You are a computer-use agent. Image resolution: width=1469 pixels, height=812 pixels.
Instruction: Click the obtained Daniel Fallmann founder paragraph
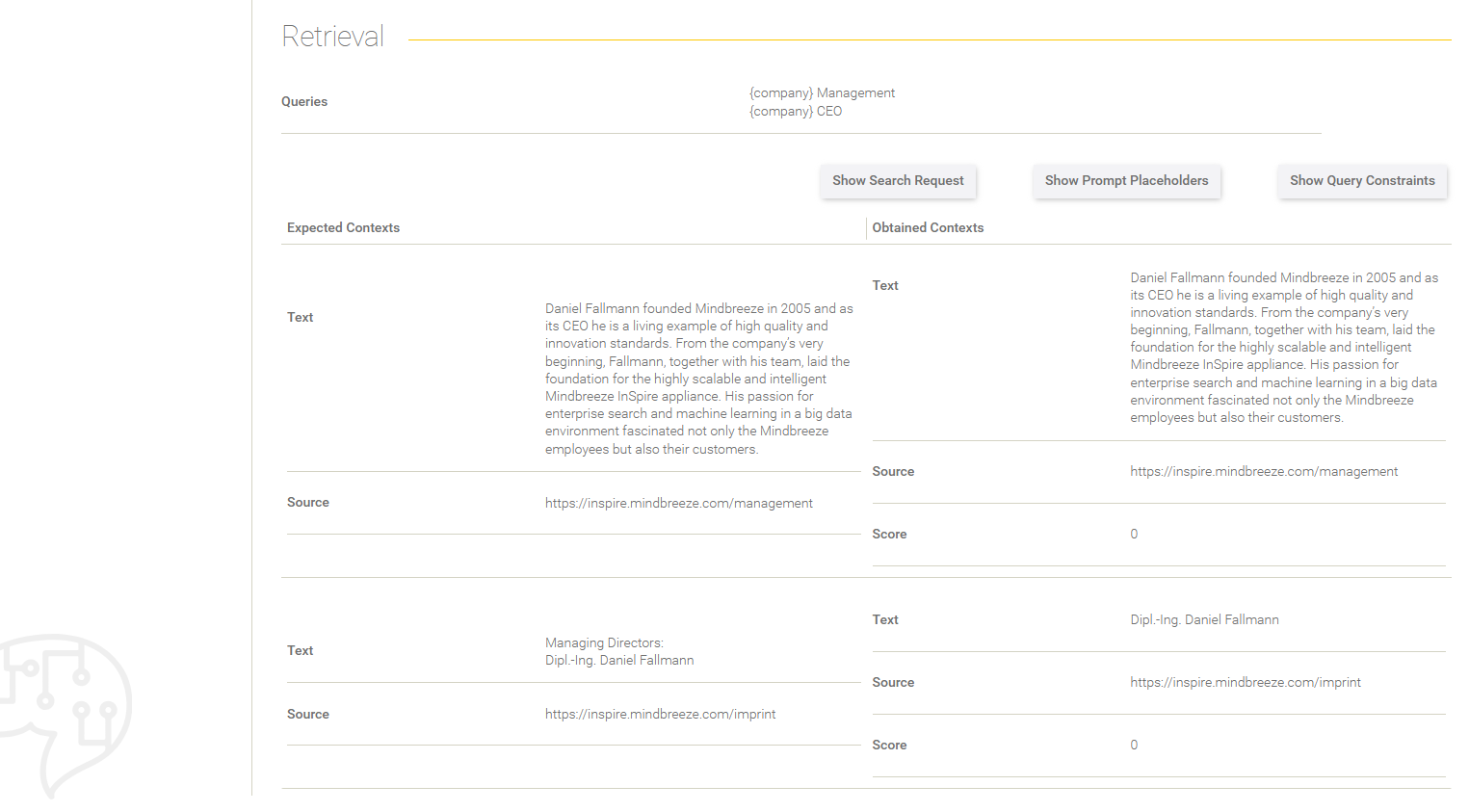[1284, 348]
